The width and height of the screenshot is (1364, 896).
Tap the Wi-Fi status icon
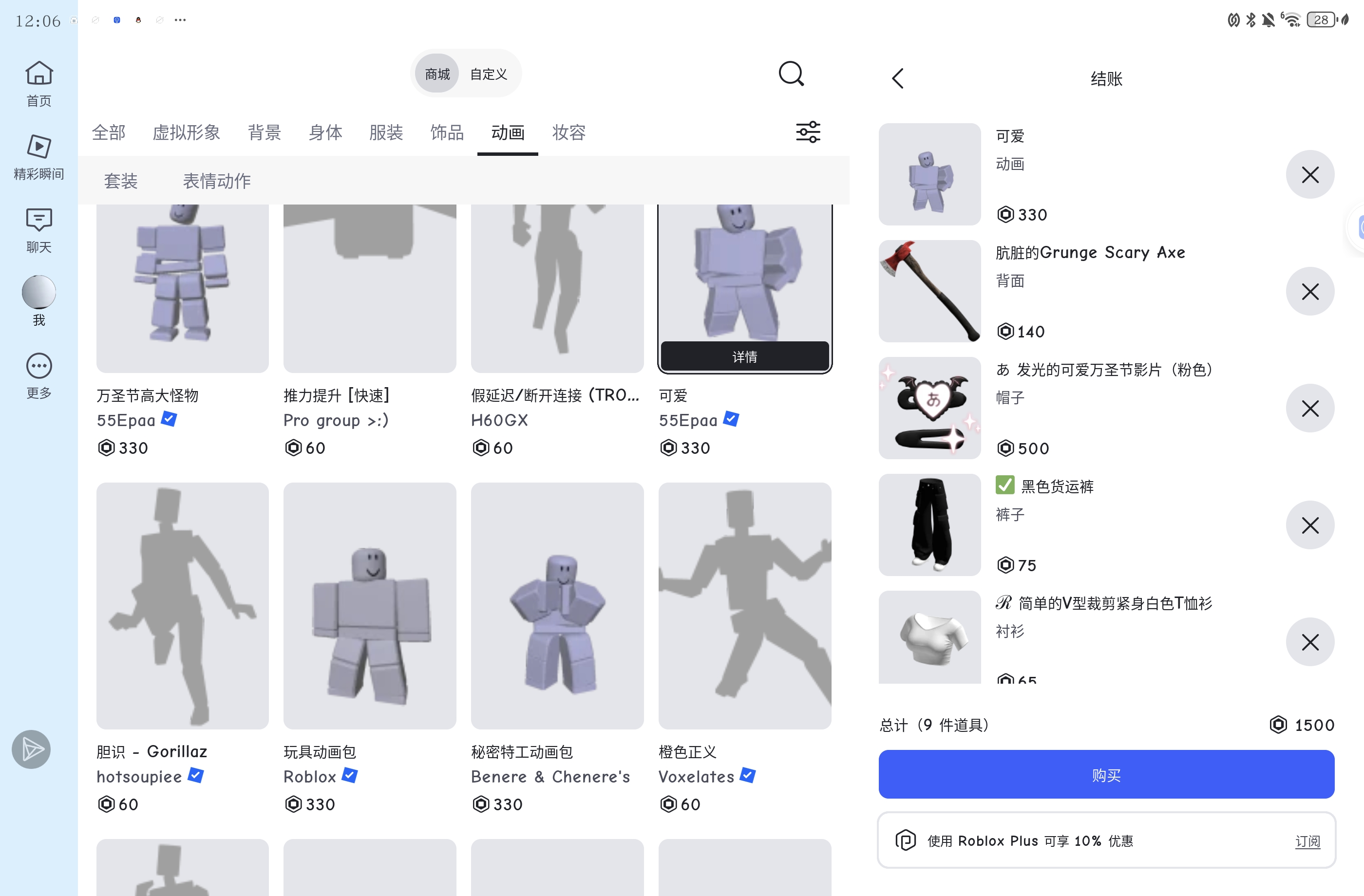click(1290, 19)
